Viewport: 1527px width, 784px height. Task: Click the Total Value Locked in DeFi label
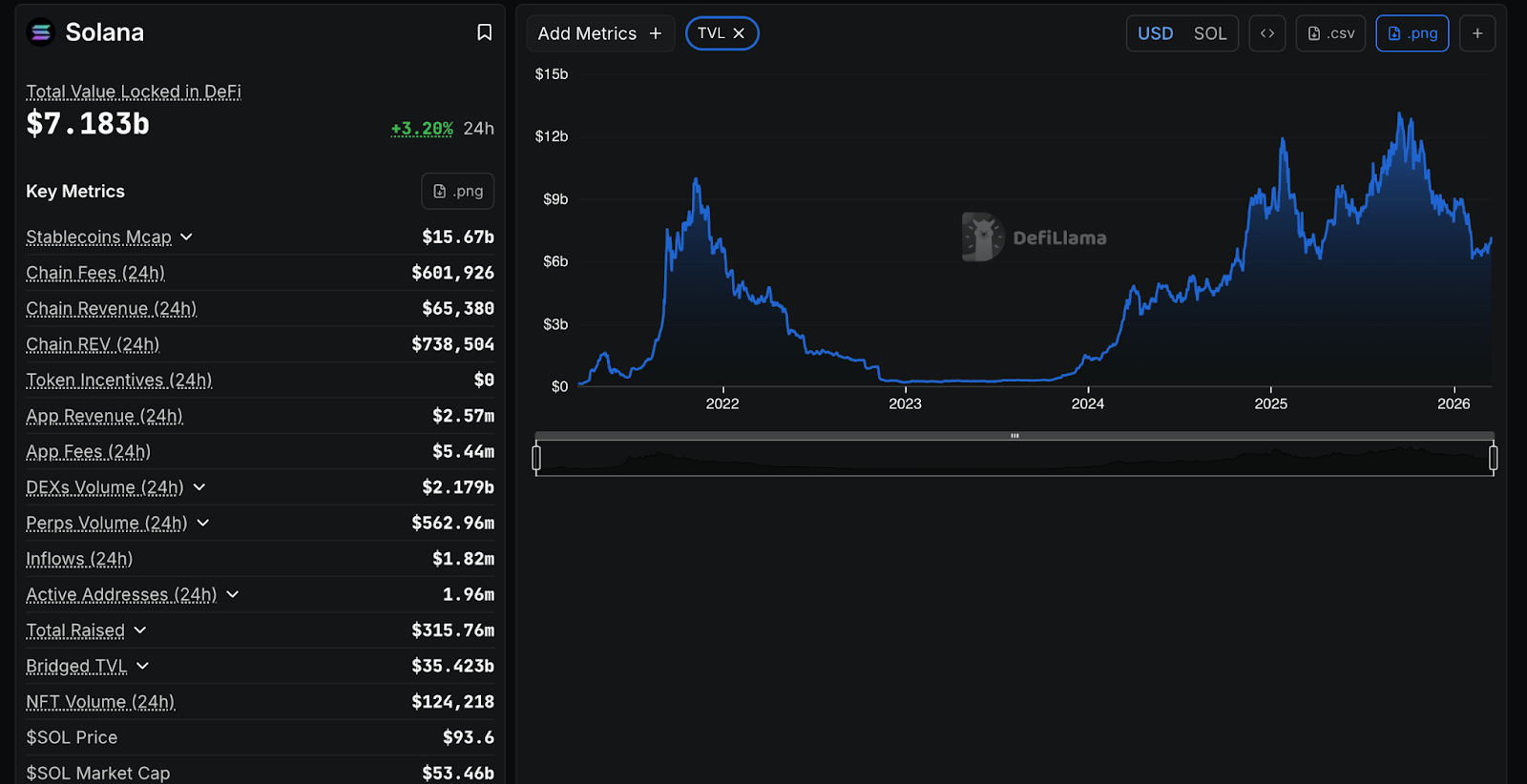click(134, 92)
